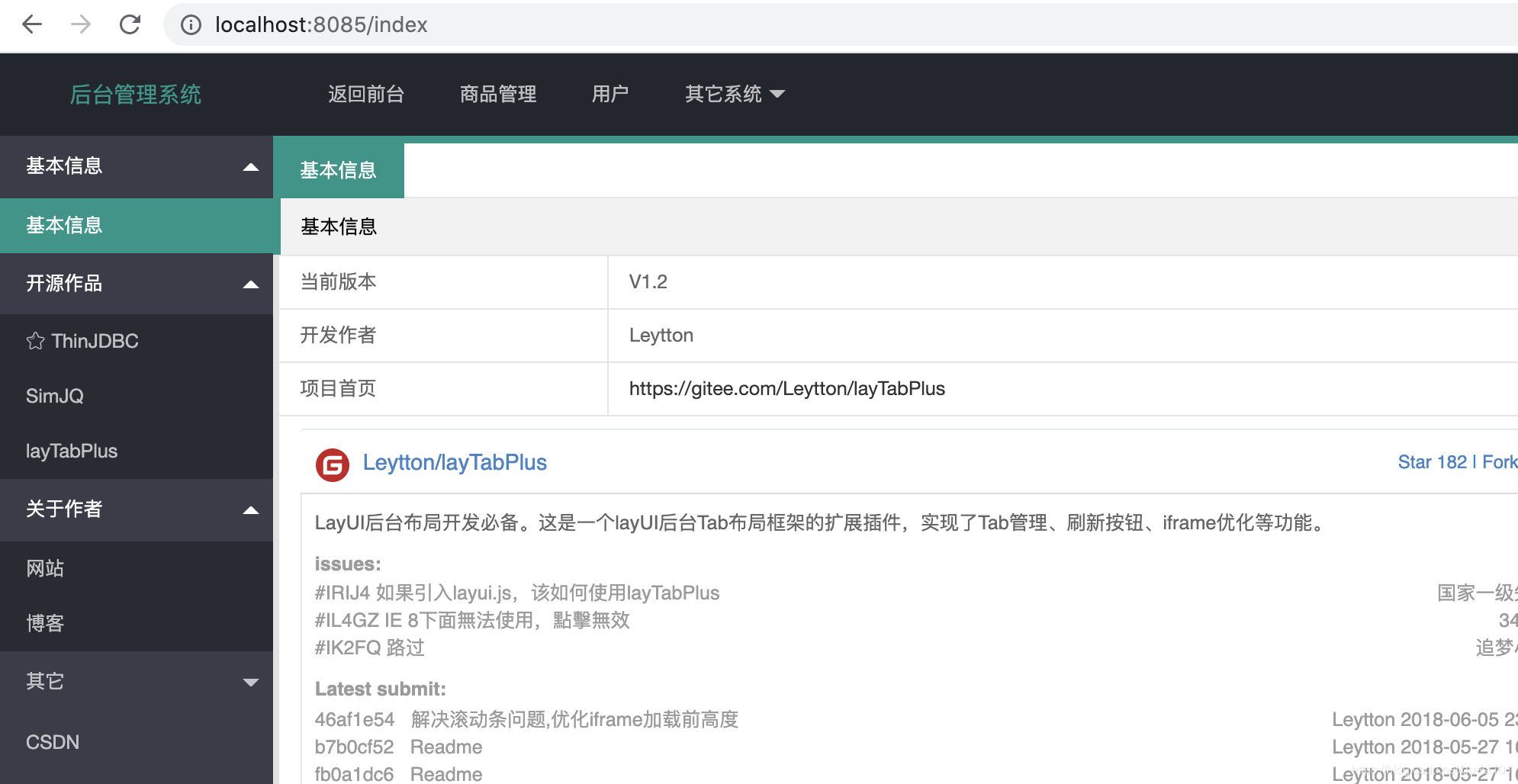
Task: Focus the address bar showing localhost:8085/index
Action: pos(839,24)
